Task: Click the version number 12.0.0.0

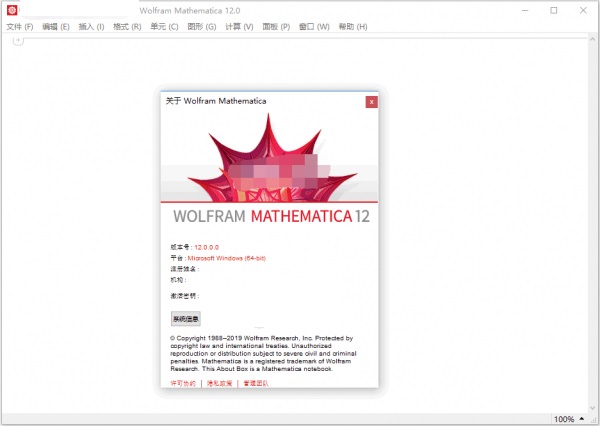Action: [207, 247]
